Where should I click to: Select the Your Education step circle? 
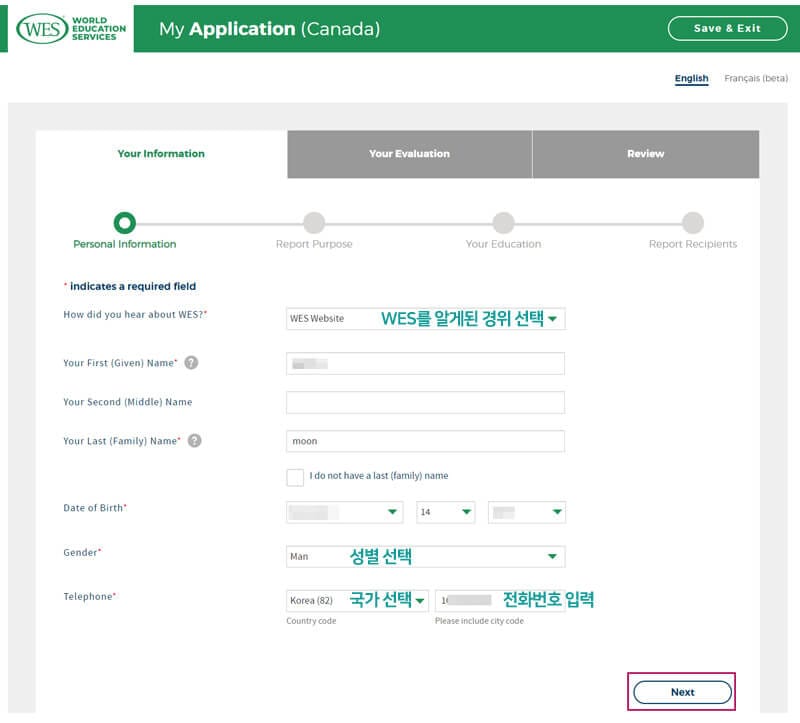(503, 222)
